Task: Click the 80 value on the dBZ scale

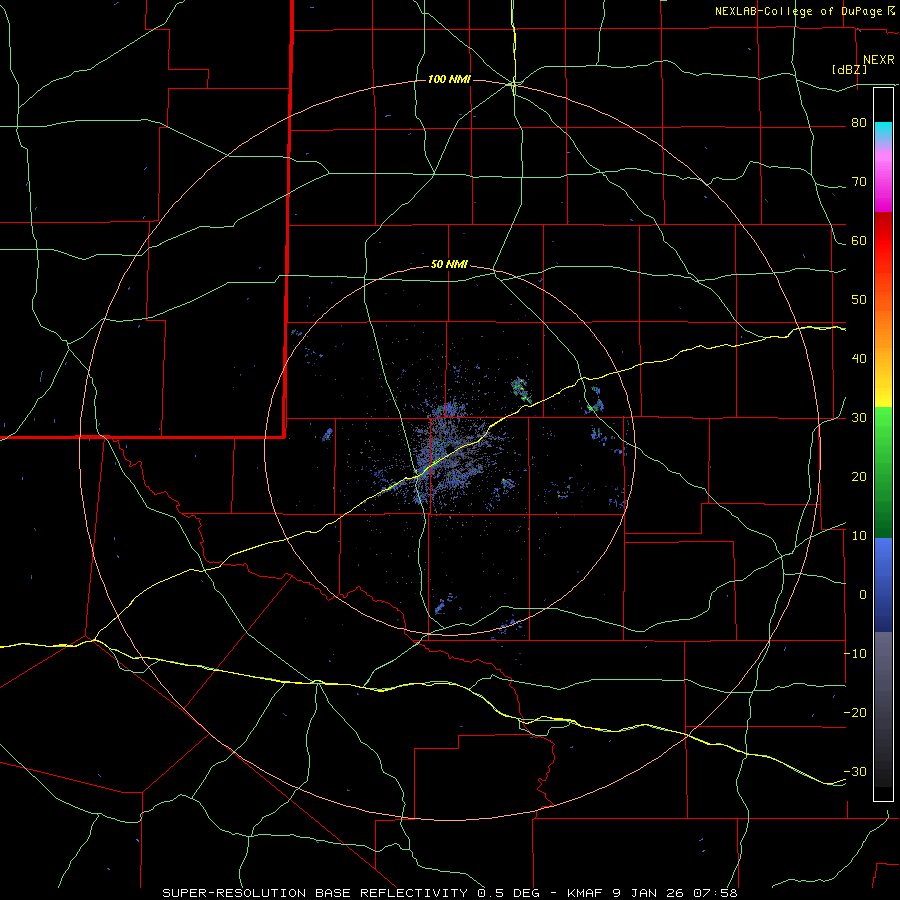Action: [859, 123]
